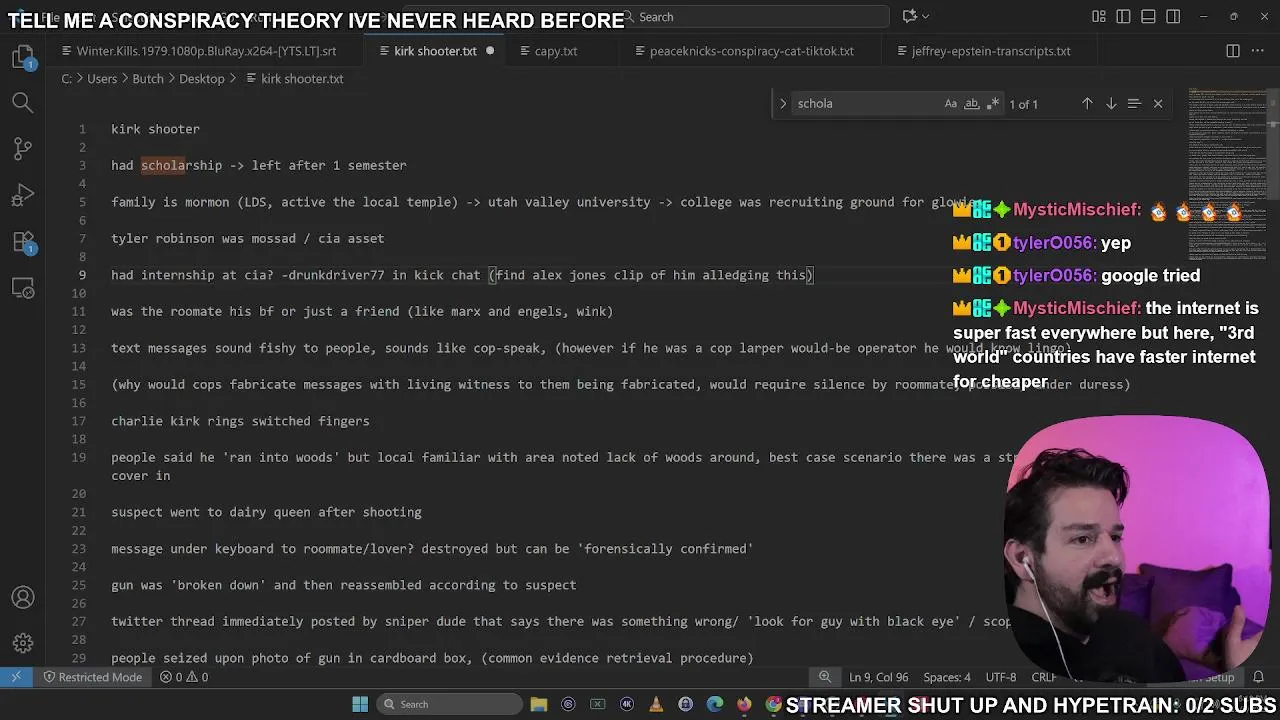Image resolution: width=1280 pixels, height=720 pixels.
Task: Expand the replace field toggle chevron
Action: [x=783, y=103]
